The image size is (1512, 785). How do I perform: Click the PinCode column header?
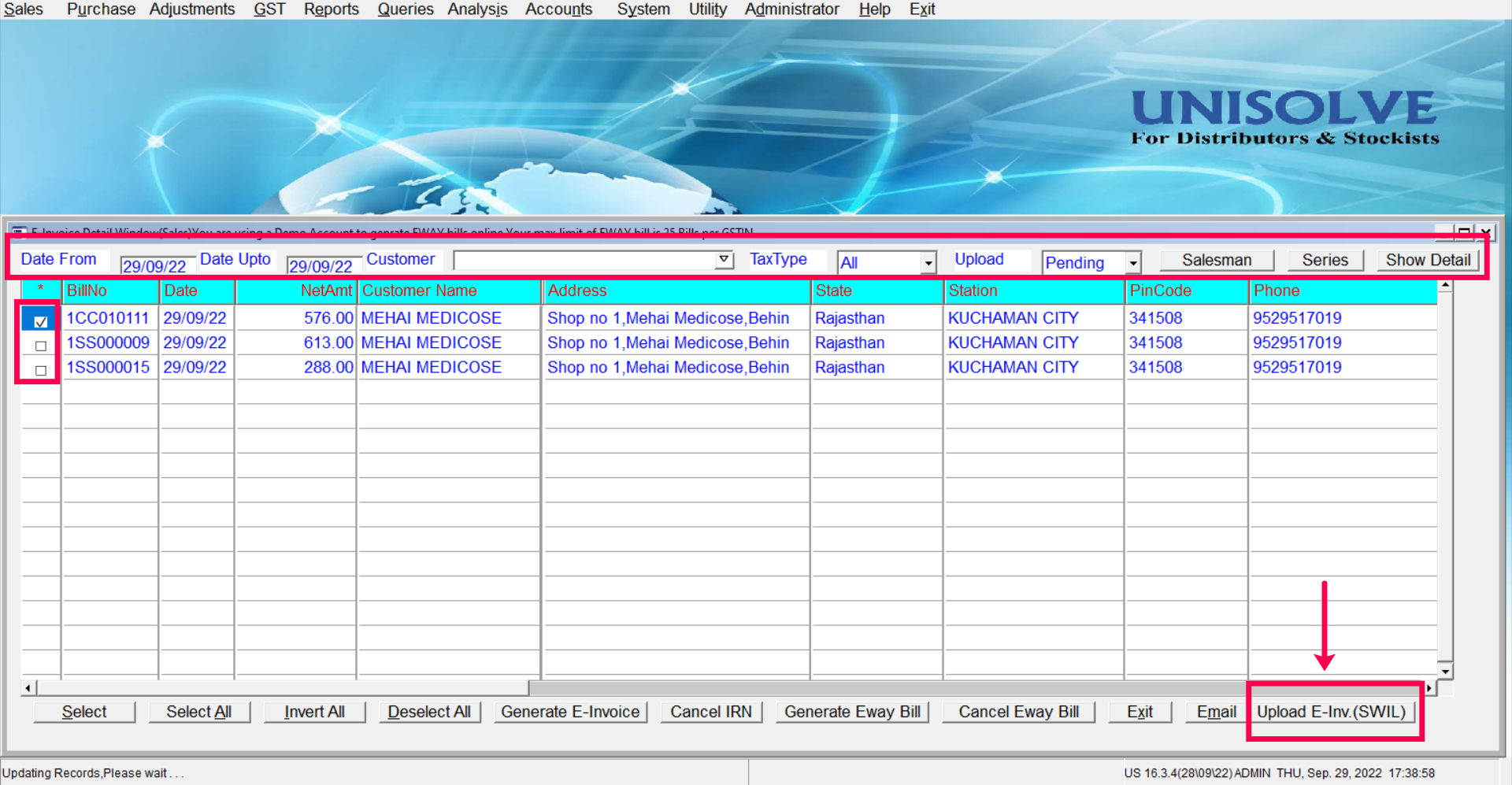tap(1188, 291)
